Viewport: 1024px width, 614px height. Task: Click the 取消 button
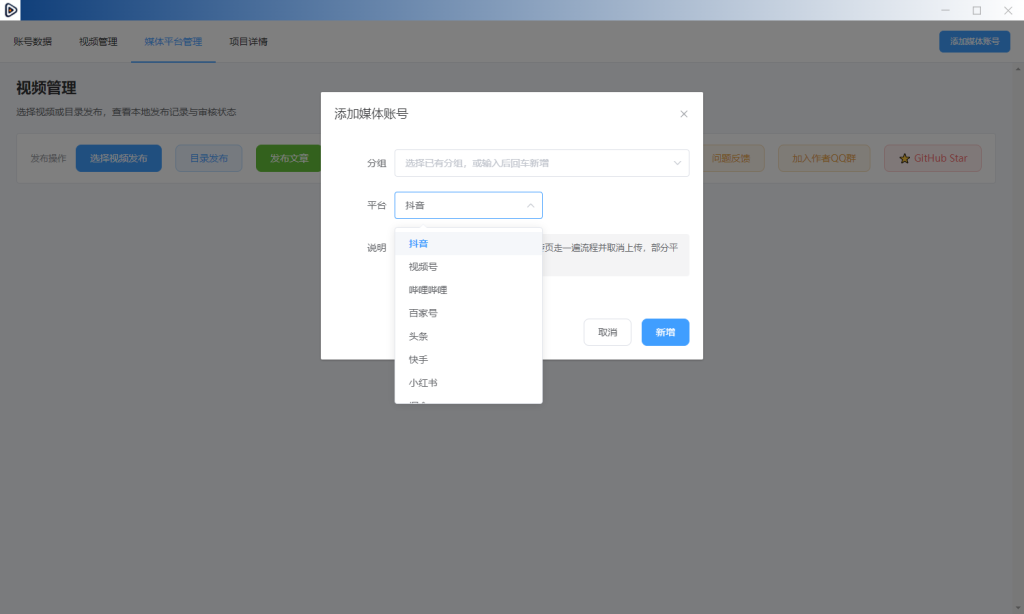[x=607, y=332]
